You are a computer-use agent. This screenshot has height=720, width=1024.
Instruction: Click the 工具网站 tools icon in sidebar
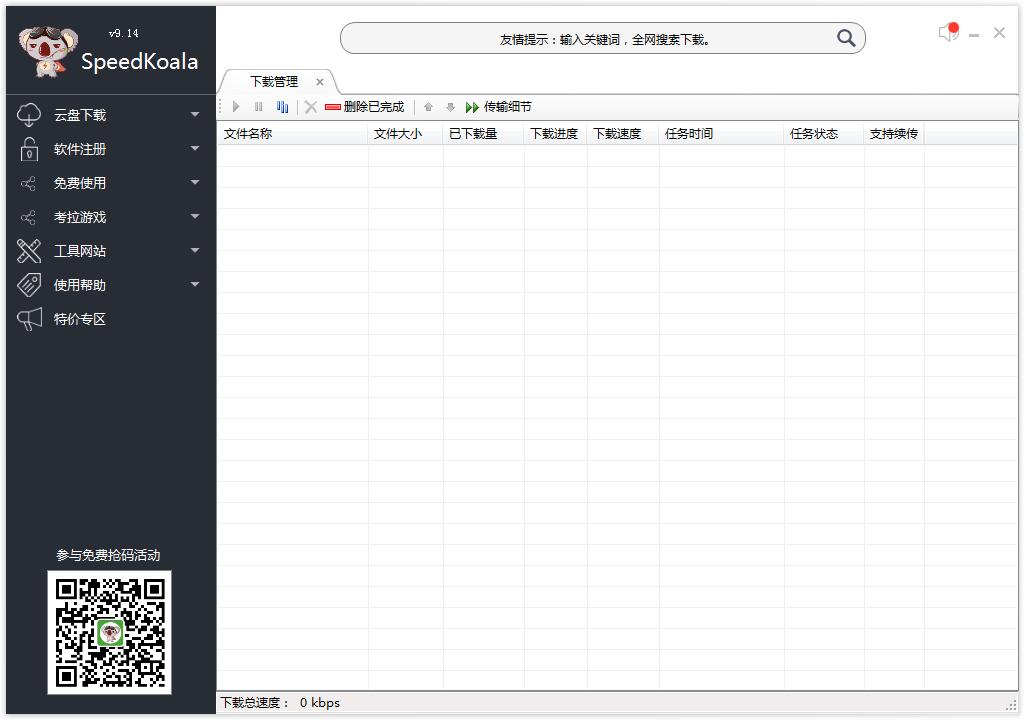(29, 250)
